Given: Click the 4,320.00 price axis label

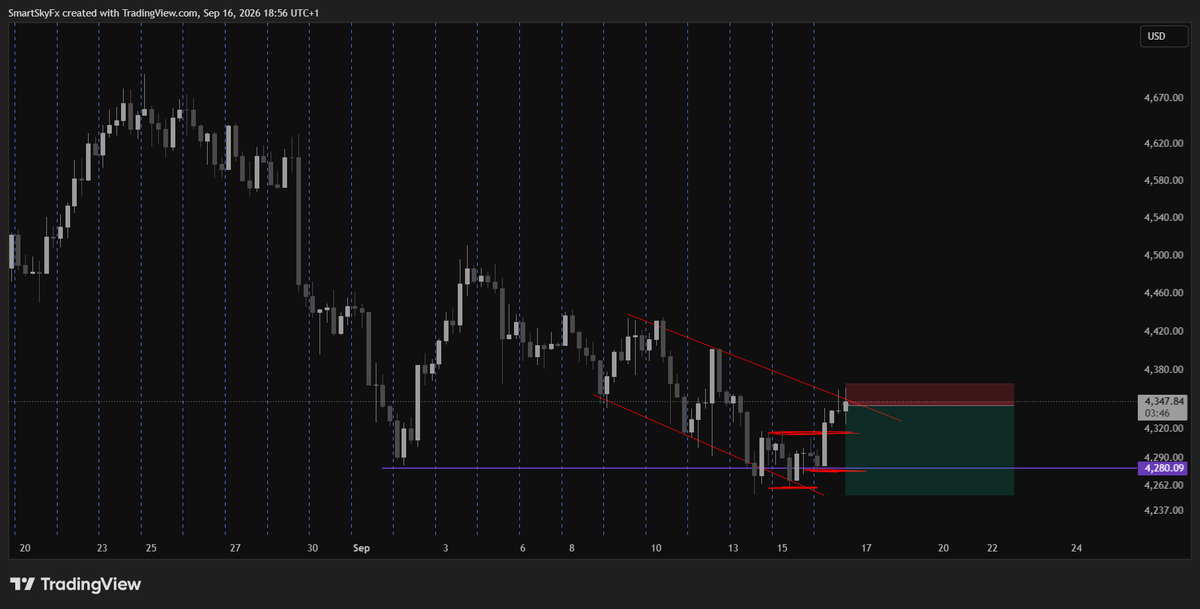Looking at the screenshot, I should coord(1163,428).
